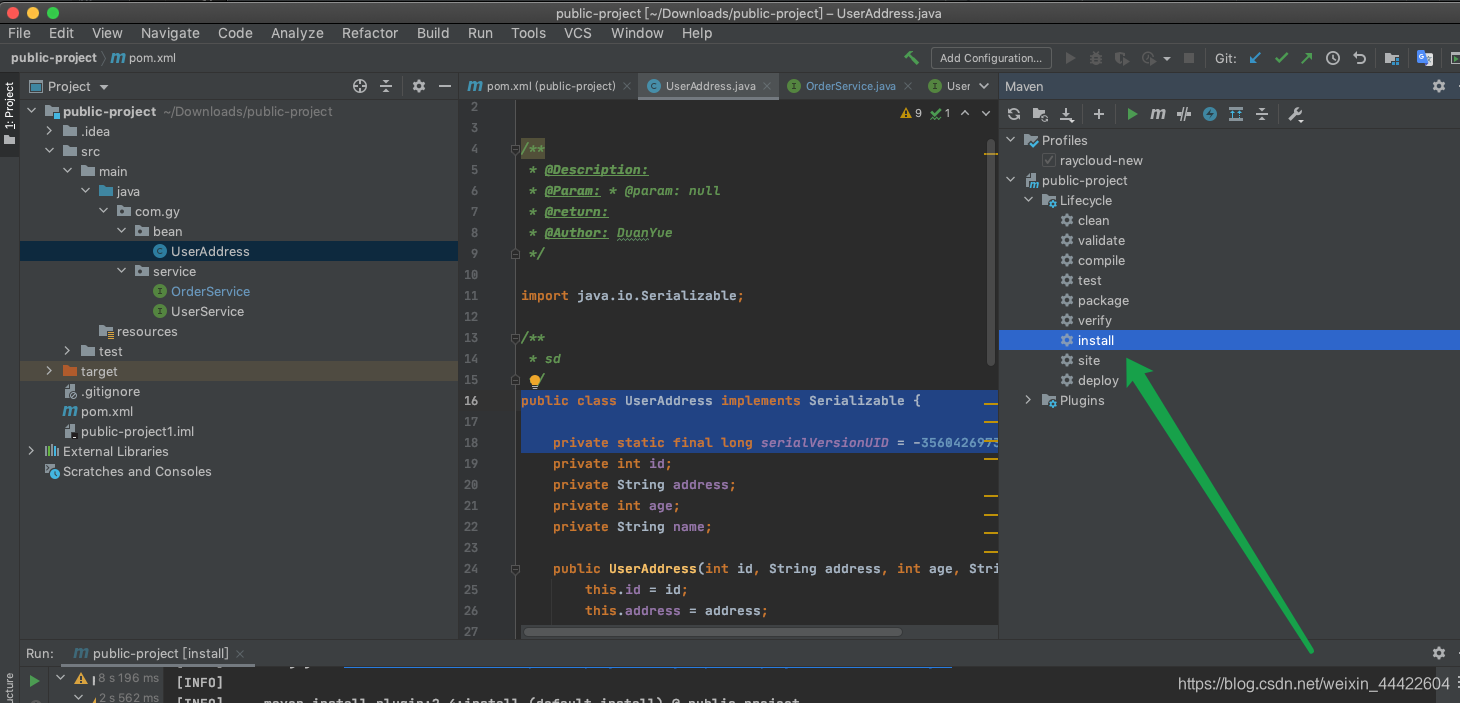Click Add Configuration button
The width and height of the screenshot is (1460, 703).
[x=991, y=58]
